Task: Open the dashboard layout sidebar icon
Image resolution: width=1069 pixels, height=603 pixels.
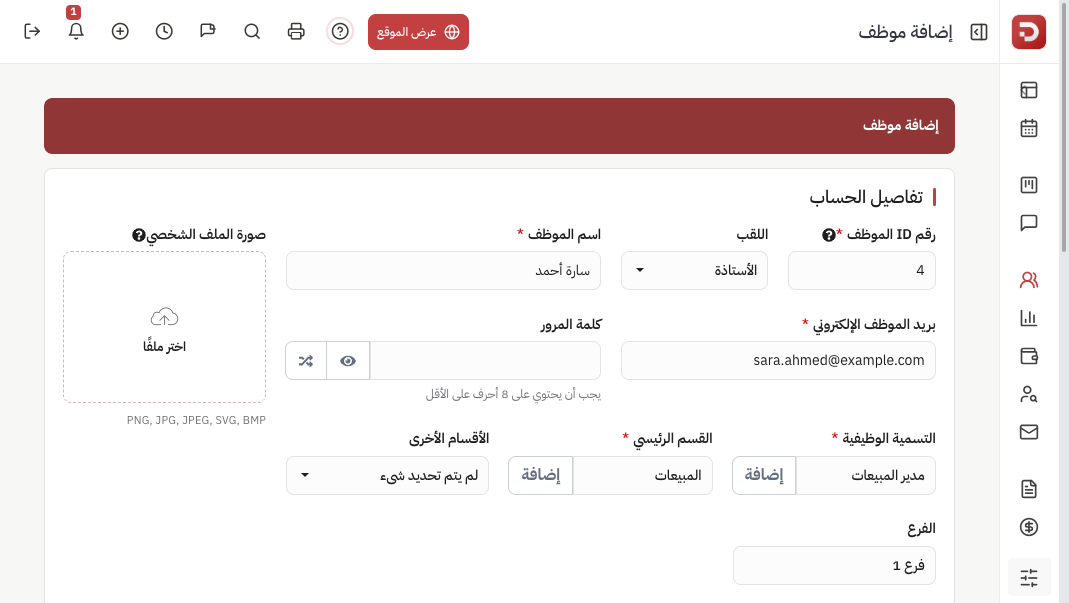Action: pyautogui.click(x=1029, y=90)
